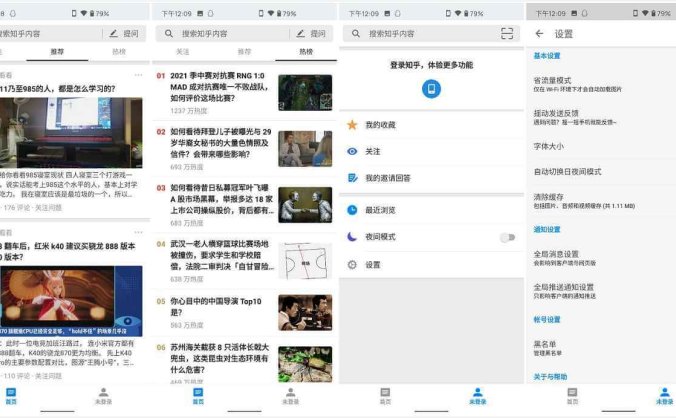Open 最近浏览 history
Image resolution: width=676 pixels, height=418 pixels.
[x=431, y=210]
